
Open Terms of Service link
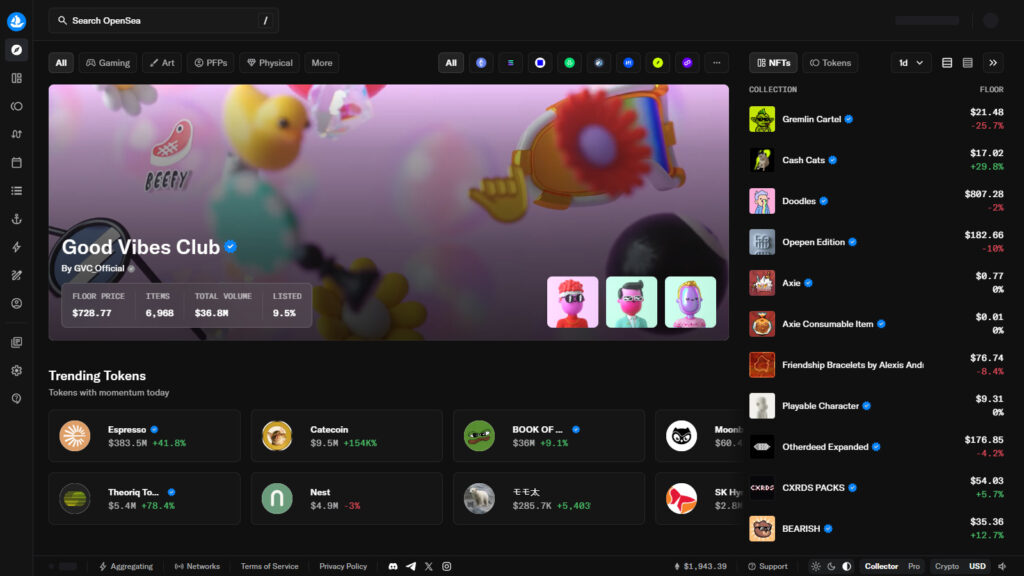(x=269, y=566)
